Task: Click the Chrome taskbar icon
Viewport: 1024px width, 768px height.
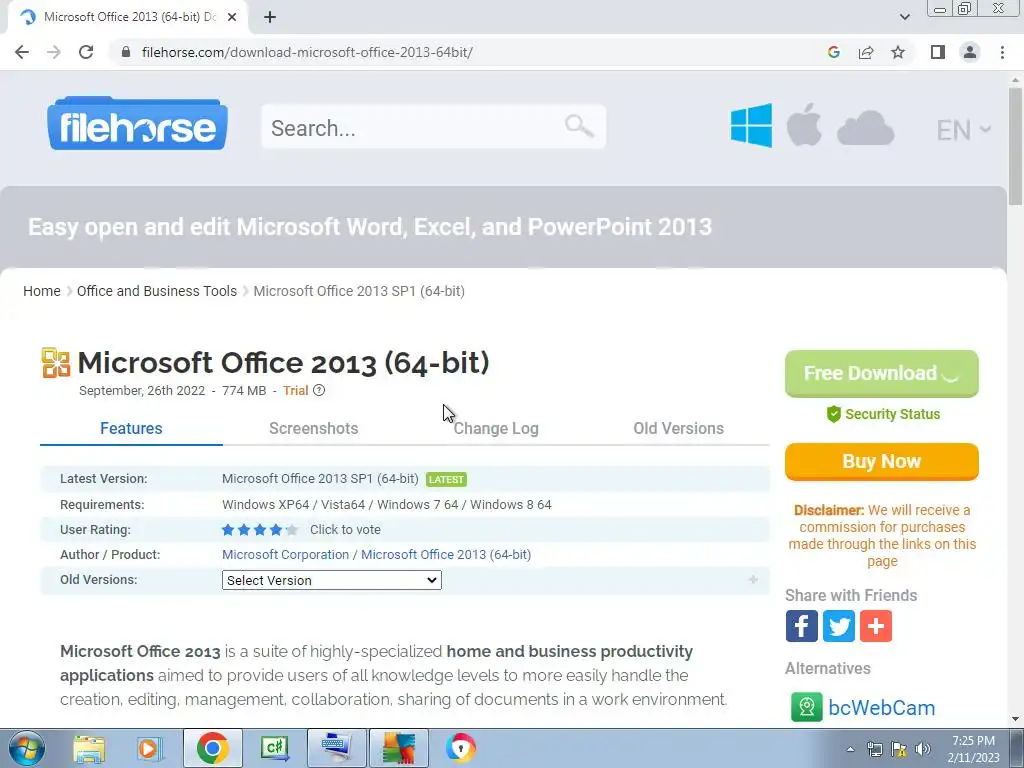Action: tap(212, 748)
